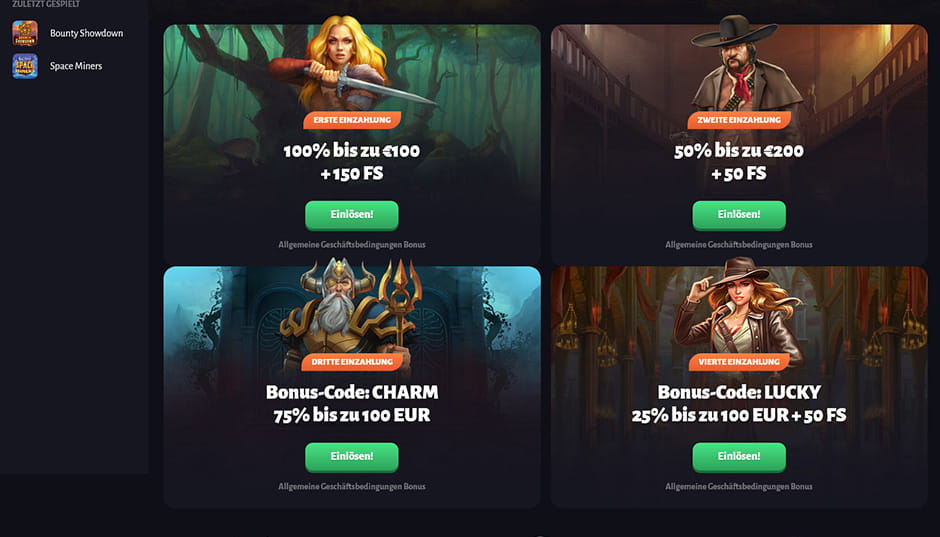The height and width of the screenshot is (537, 940).
Task: Select Bounty Showdown from recently played
Action: [86, 33]
